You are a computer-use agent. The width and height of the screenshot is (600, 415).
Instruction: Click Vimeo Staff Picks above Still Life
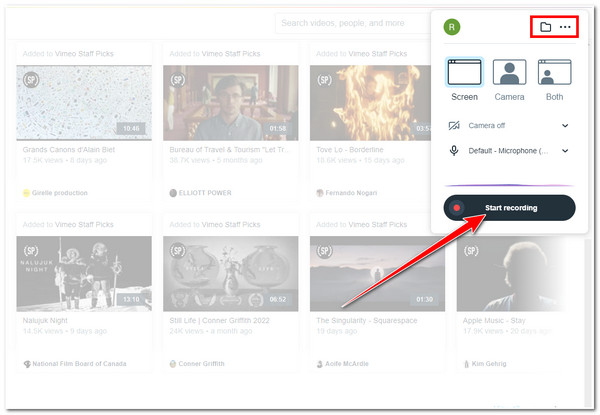tap(231, 225)
